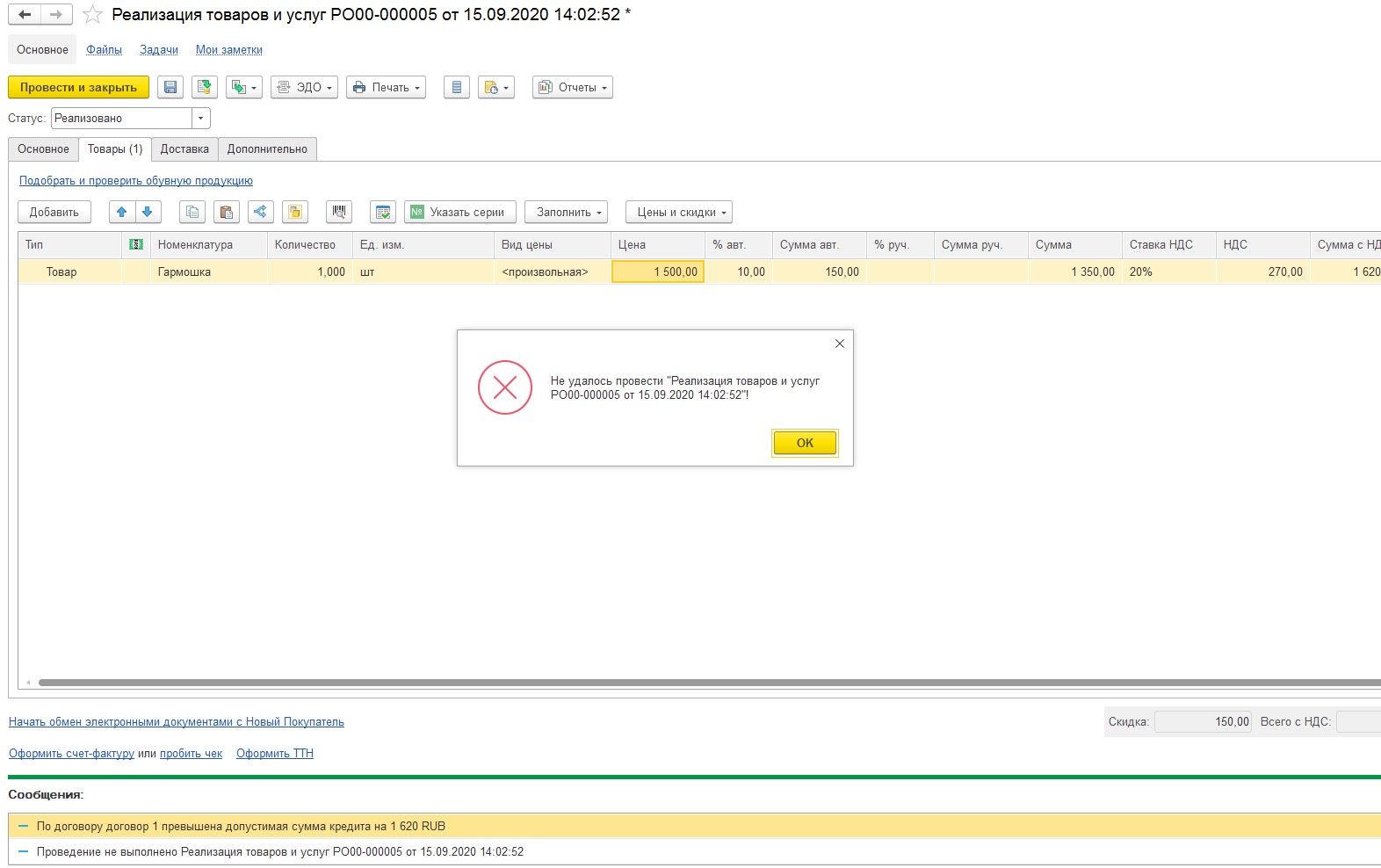Click the back navigation arrow

[x=25, y=15]
